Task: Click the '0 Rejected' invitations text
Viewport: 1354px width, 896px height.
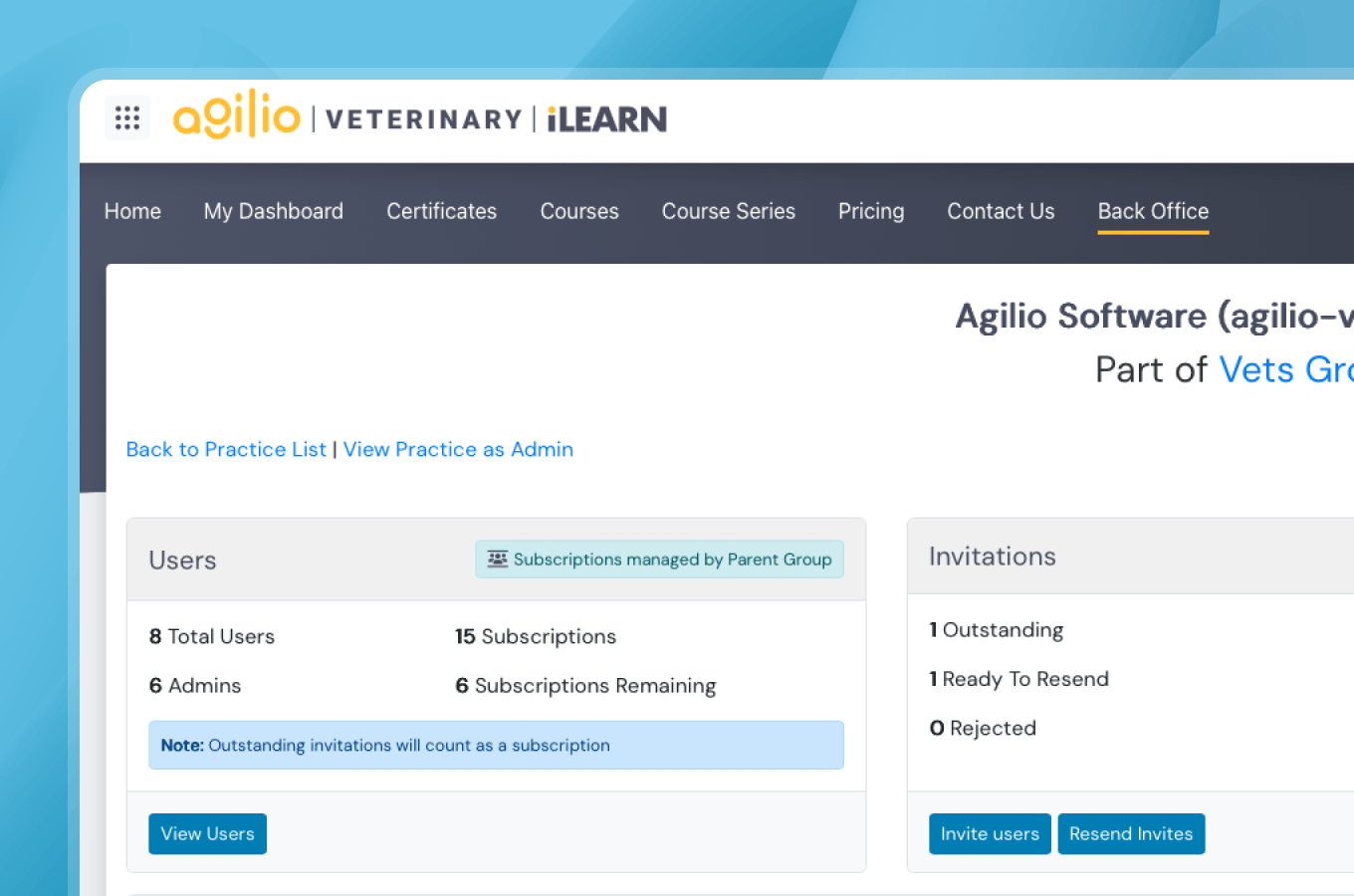Action: tap(983, 728)
